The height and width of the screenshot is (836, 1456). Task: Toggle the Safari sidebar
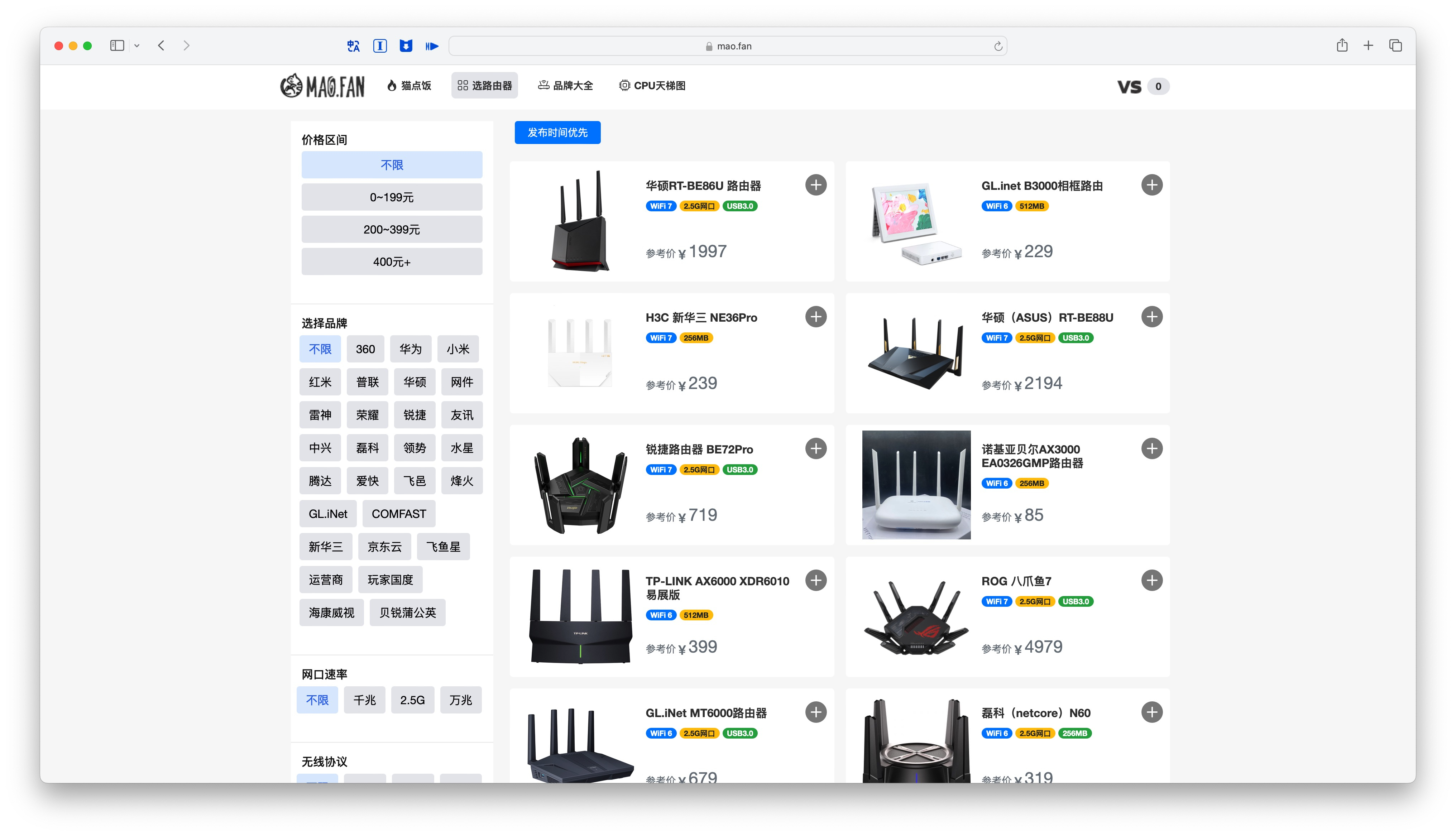117,45
